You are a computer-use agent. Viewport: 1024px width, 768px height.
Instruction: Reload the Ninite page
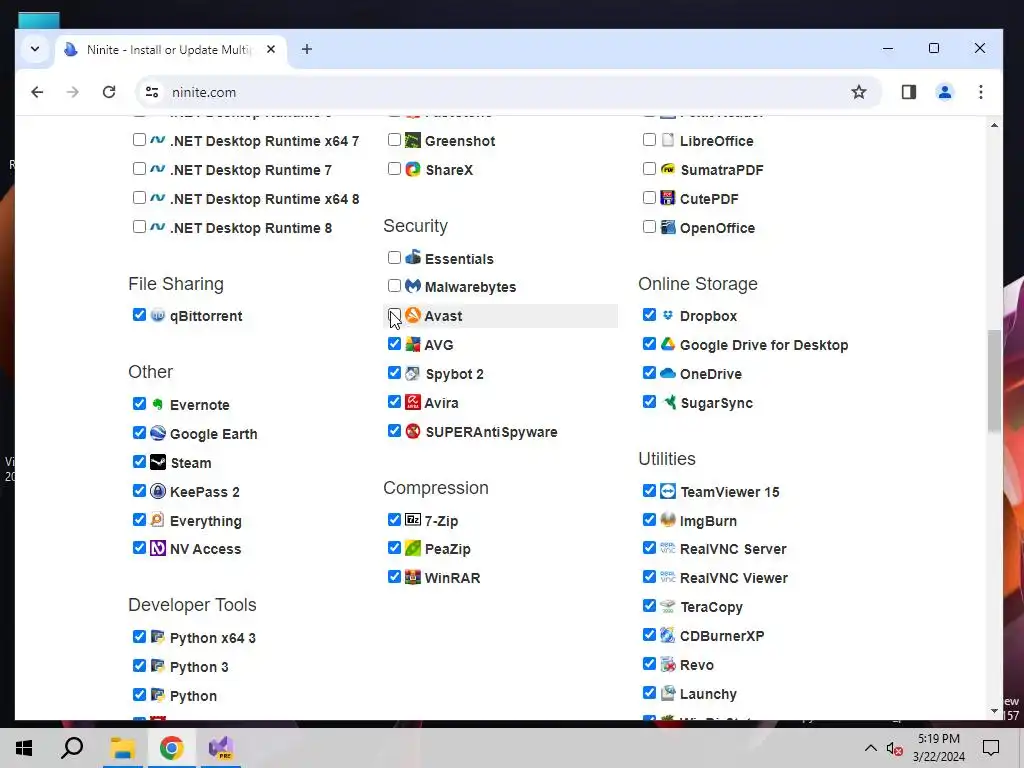(109, 92)
